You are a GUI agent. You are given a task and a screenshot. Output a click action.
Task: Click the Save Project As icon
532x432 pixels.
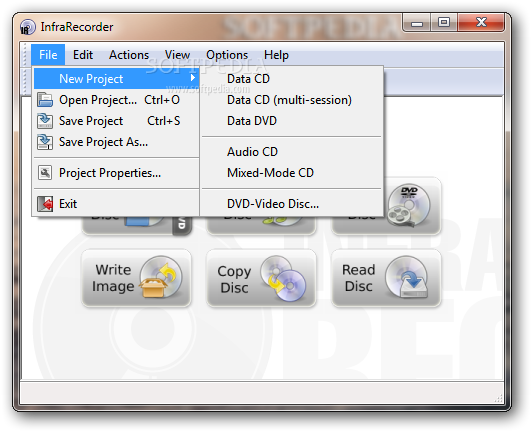tap(45, 142)
